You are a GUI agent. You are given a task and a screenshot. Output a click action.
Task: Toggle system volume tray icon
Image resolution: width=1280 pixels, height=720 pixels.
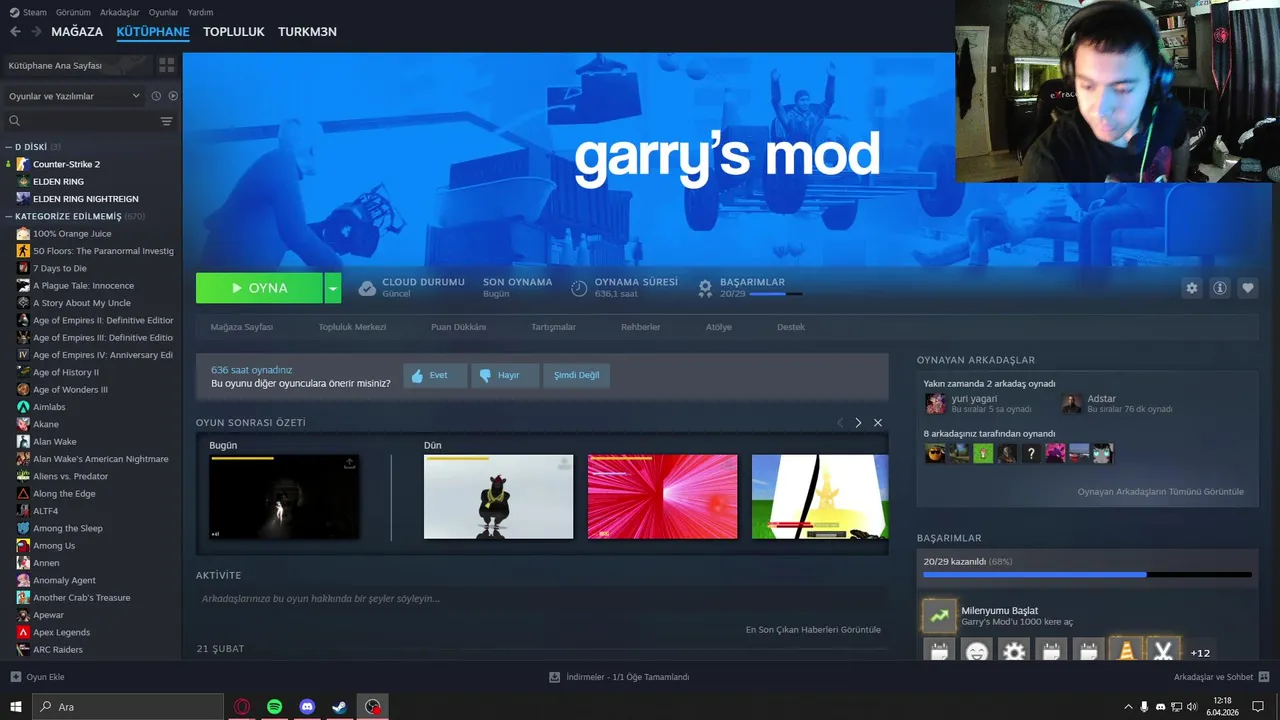pyautogui.click(x=1191, y=707)
